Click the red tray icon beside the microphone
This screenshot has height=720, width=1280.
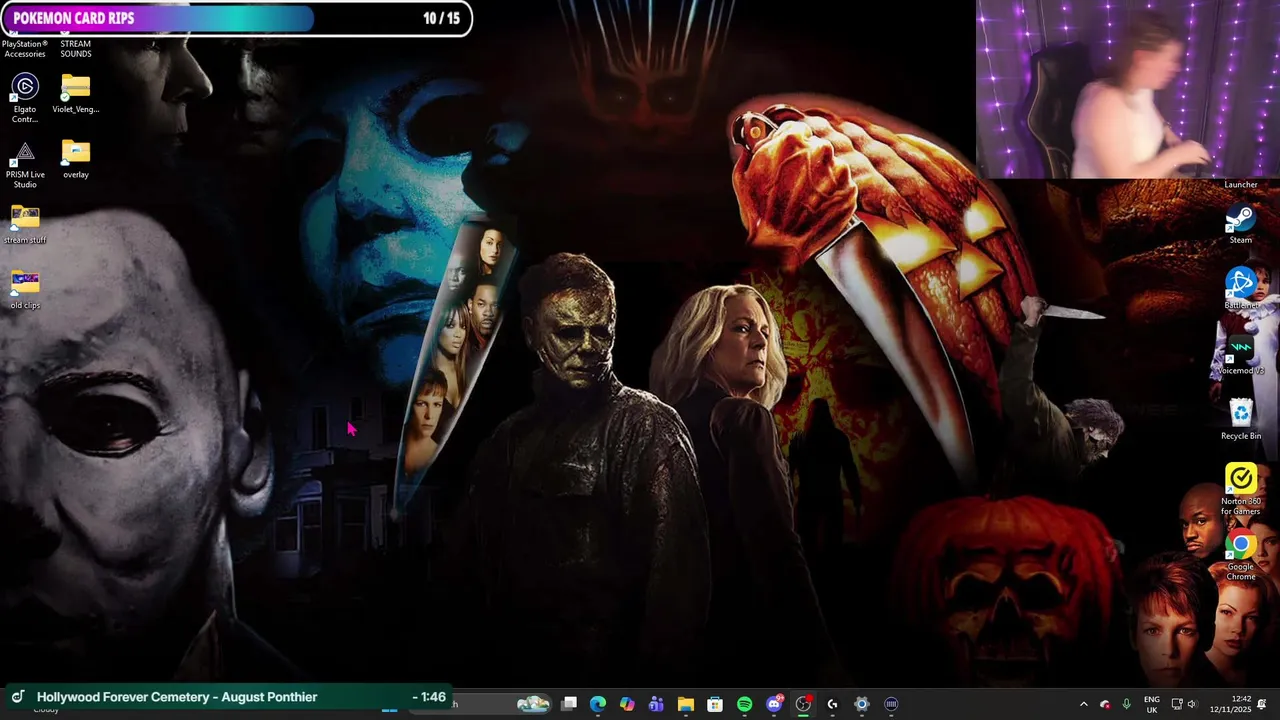(x=1105, y=704)
